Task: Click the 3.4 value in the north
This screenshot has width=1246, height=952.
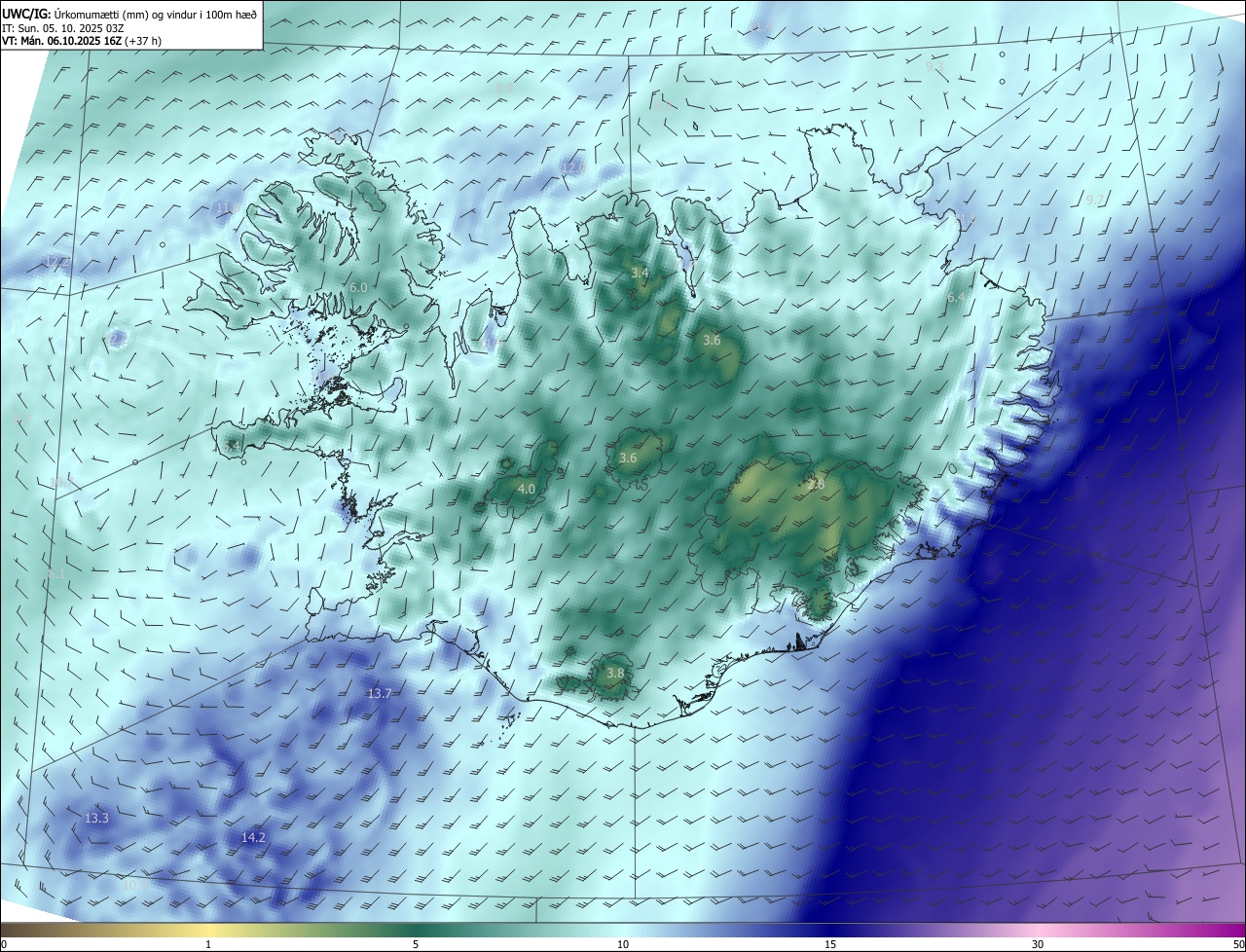Action: tap(640, 274)
